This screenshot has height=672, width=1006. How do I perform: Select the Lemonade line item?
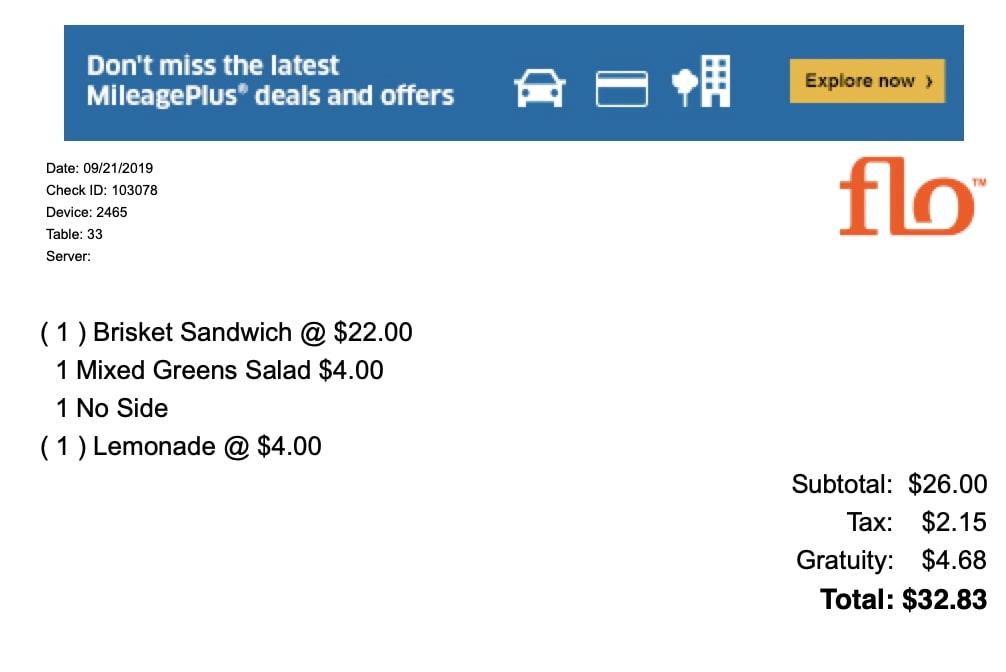(x=180, y=446)
